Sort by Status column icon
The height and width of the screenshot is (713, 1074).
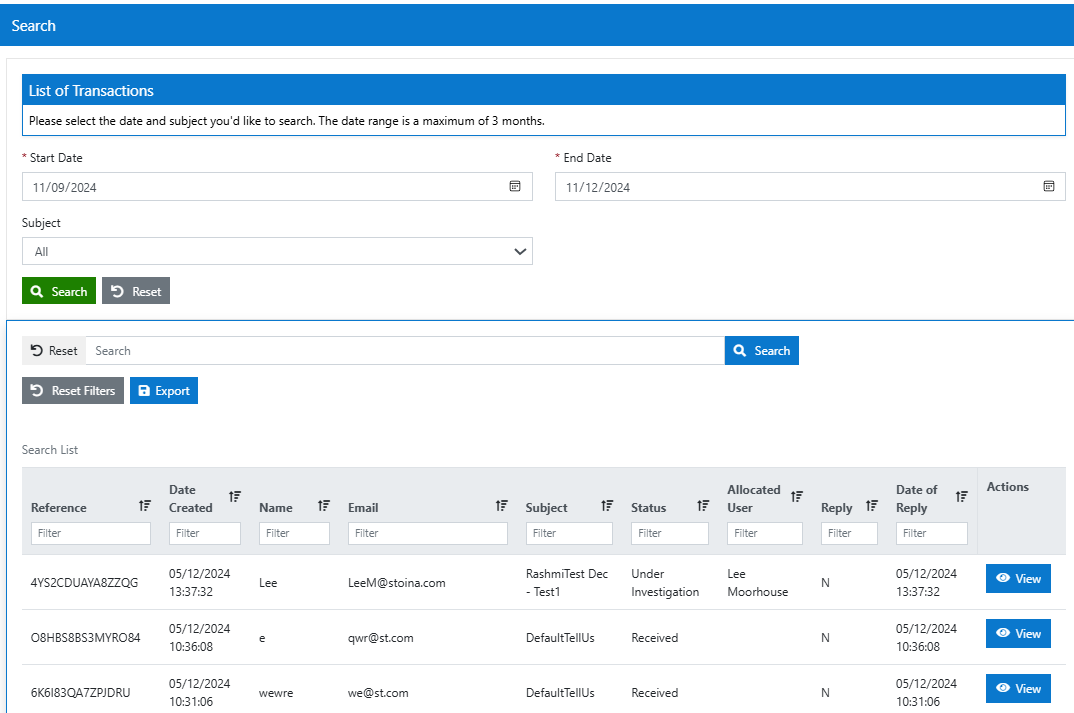(703, 505)
